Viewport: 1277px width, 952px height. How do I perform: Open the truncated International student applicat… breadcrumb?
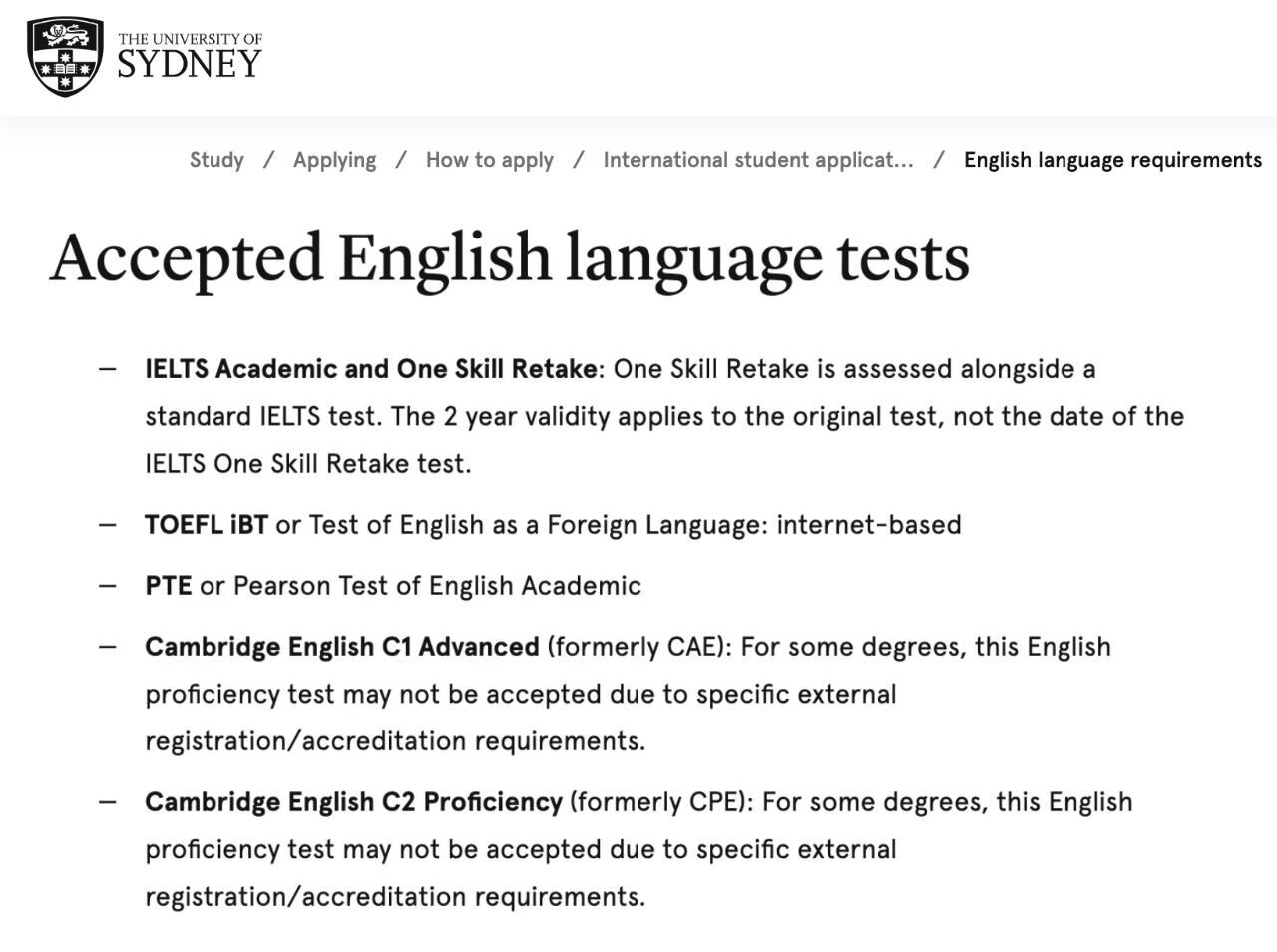(757, 160)
